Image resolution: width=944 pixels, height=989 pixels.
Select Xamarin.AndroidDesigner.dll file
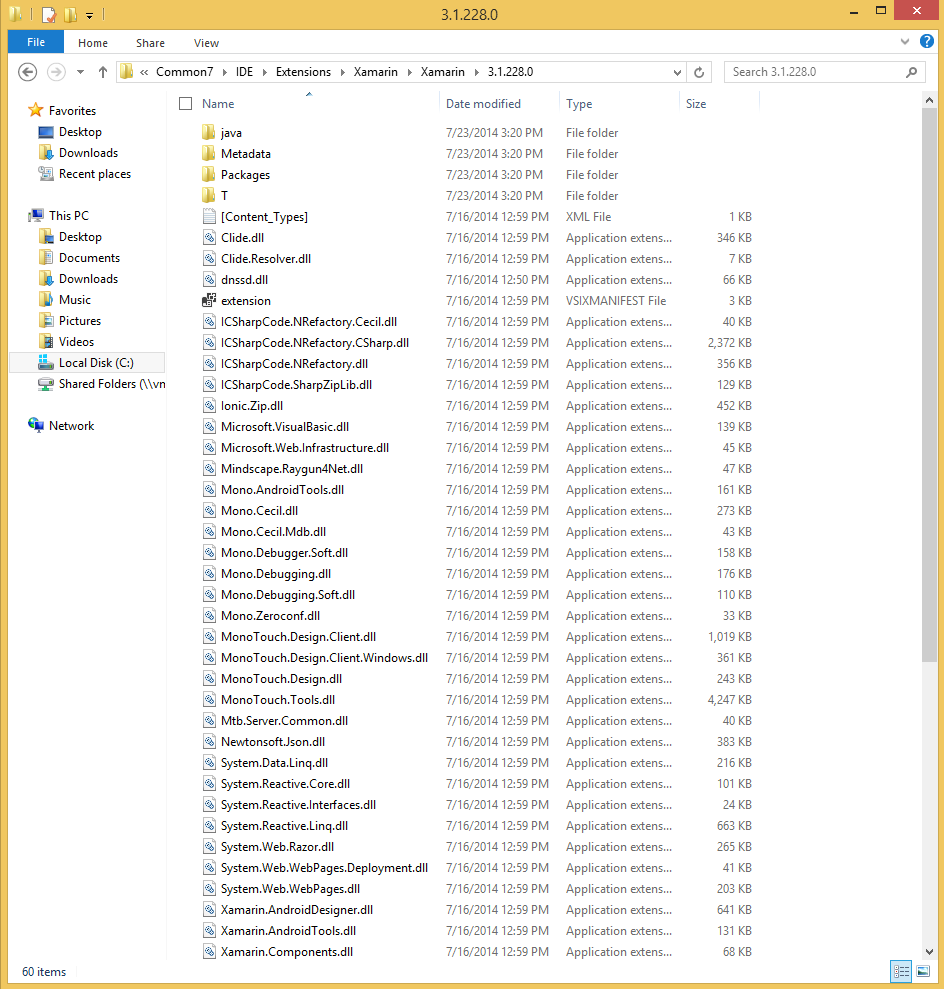click(x=296, y=910)
